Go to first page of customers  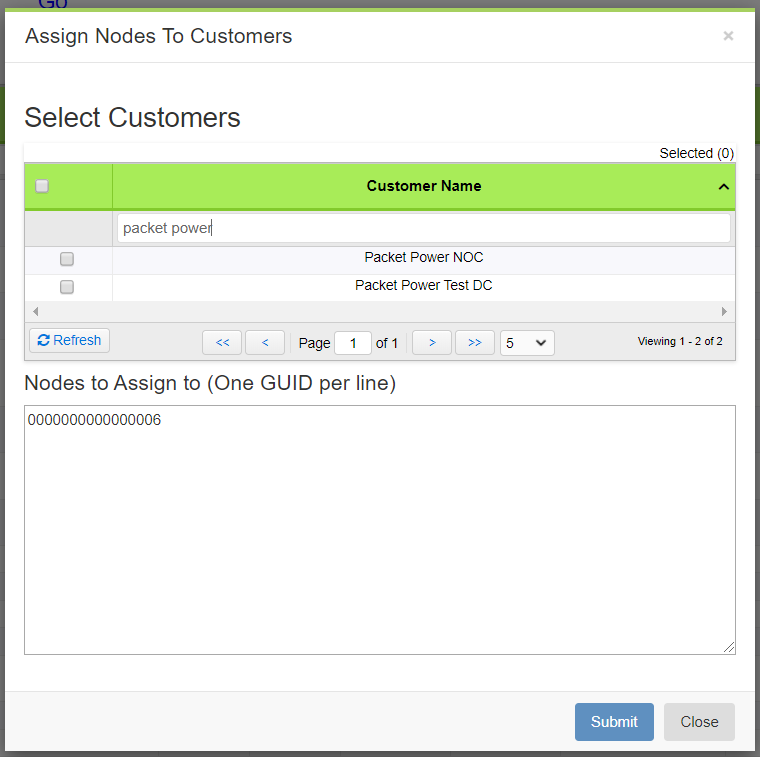pyautogui.click(x=222, y=343)
